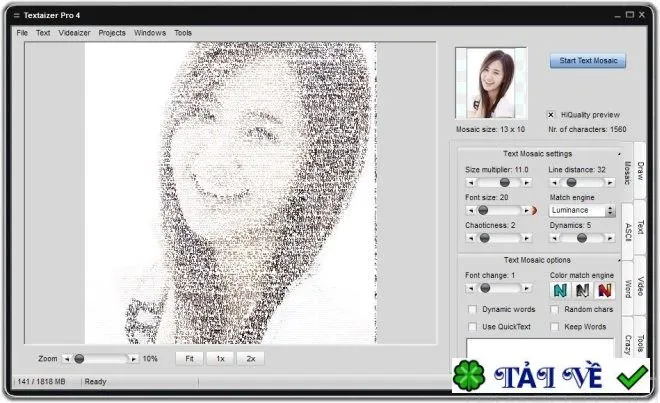Increase Chaoticness with right arrow

tap(526, 238)
